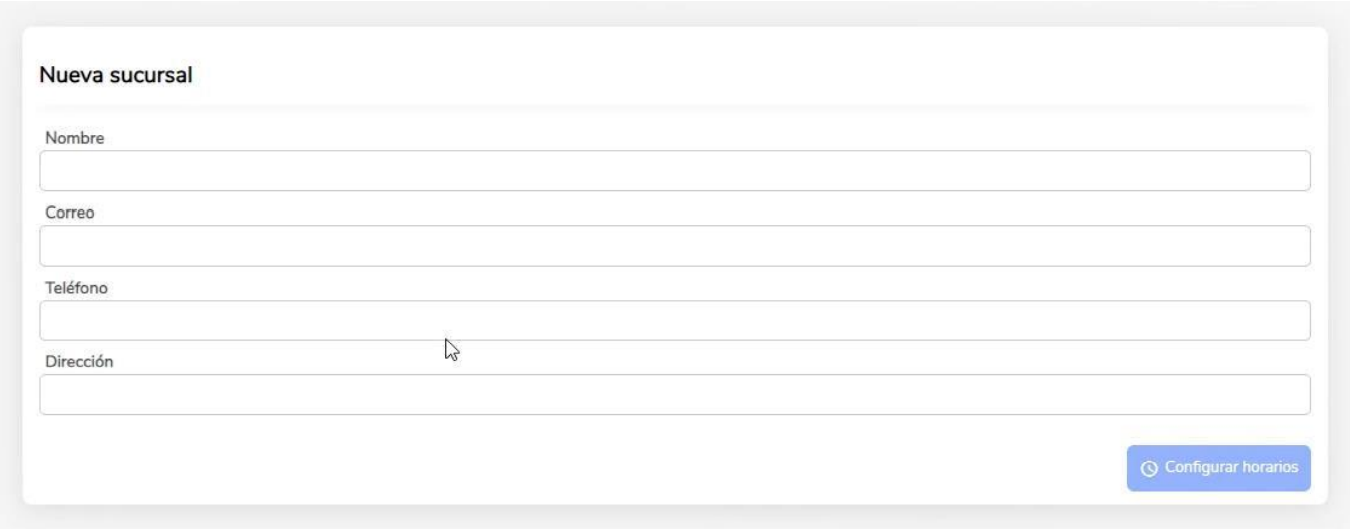Focus the Nombre input field
The width and height of the screenshot is (1350, 529).
tap(675, 171)
